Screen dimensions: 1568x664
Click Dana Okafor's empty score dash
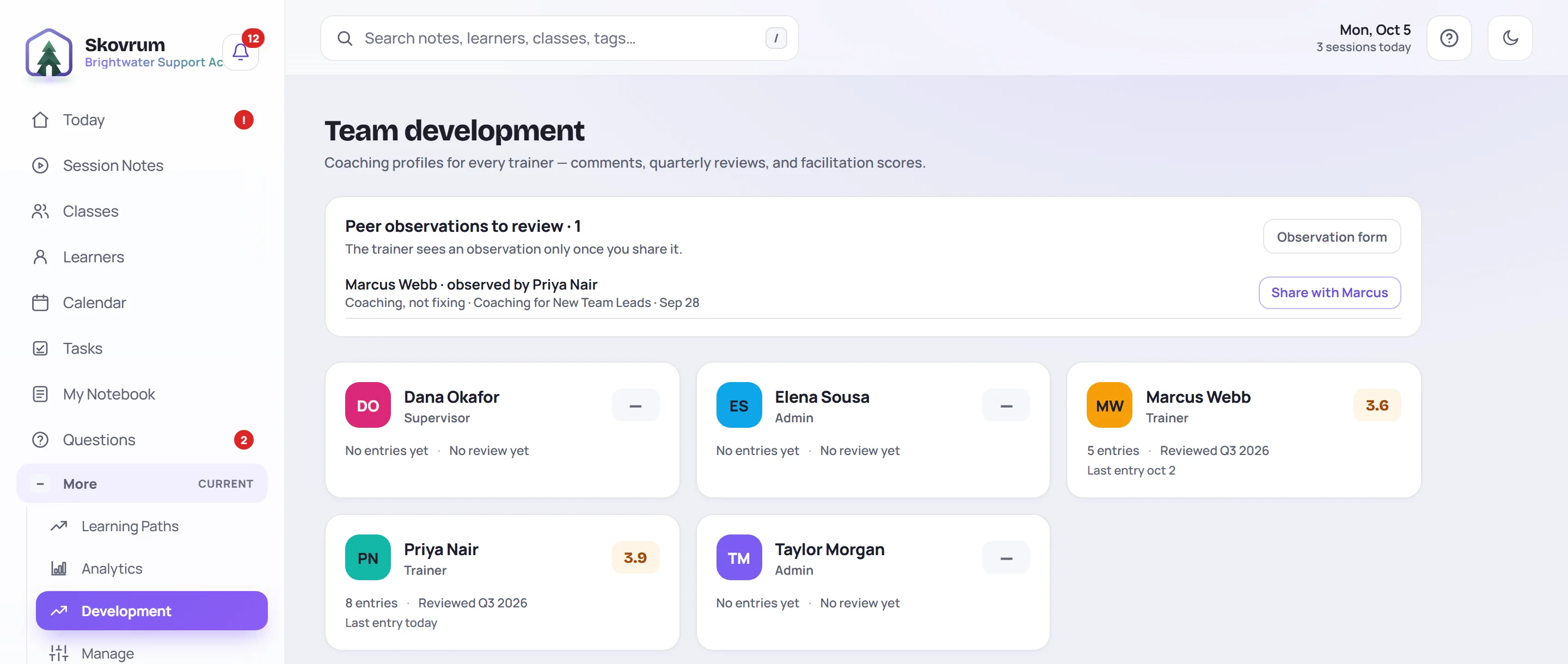pyautogui.click(x=635, y=405)
